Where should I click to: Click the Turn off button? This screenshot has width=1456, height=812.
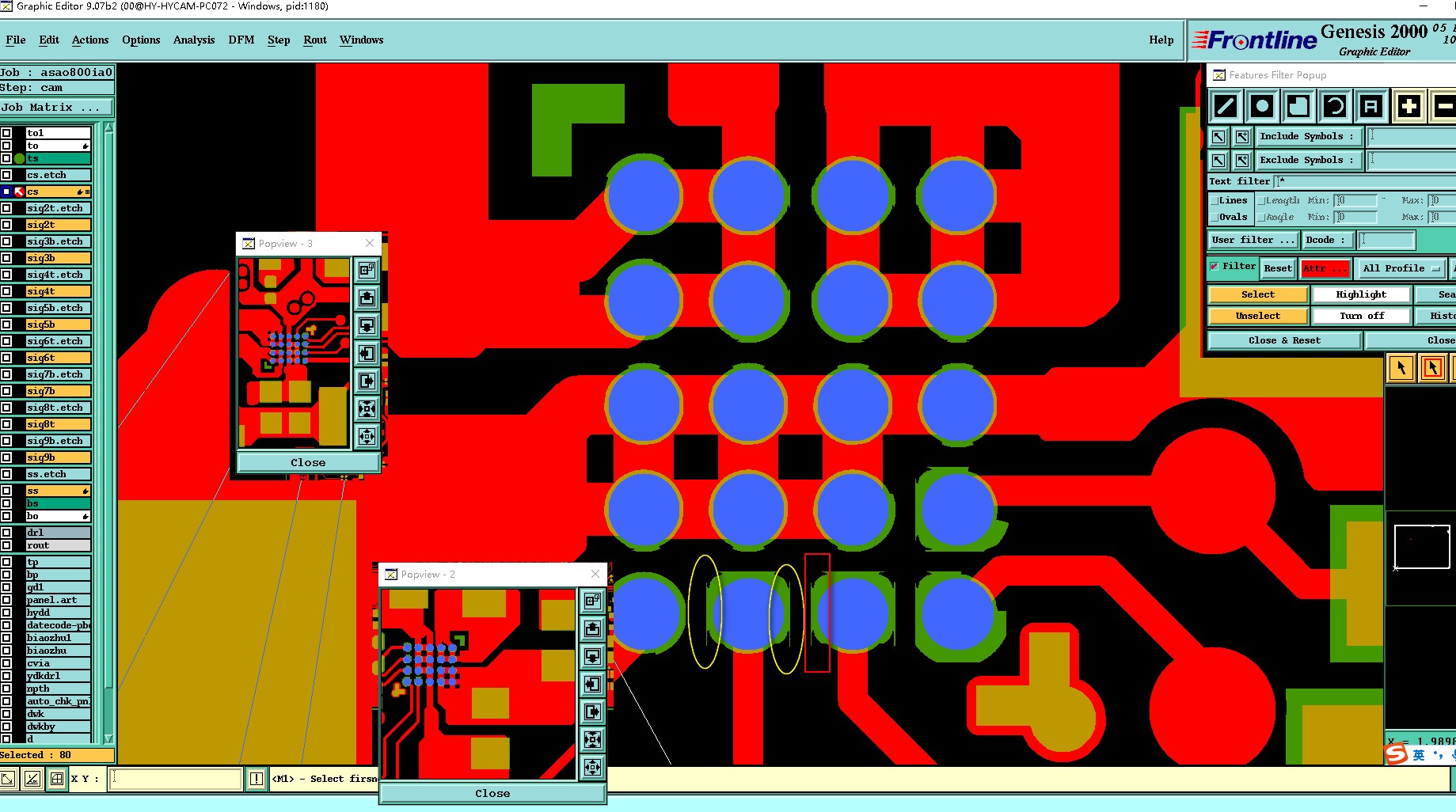(1361, 316)
